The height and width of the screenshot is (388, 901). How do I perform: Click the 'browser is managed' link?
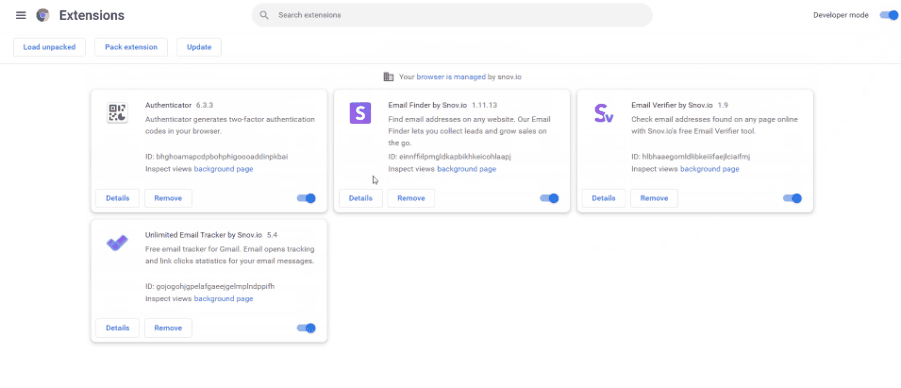(x=451, y=76)
